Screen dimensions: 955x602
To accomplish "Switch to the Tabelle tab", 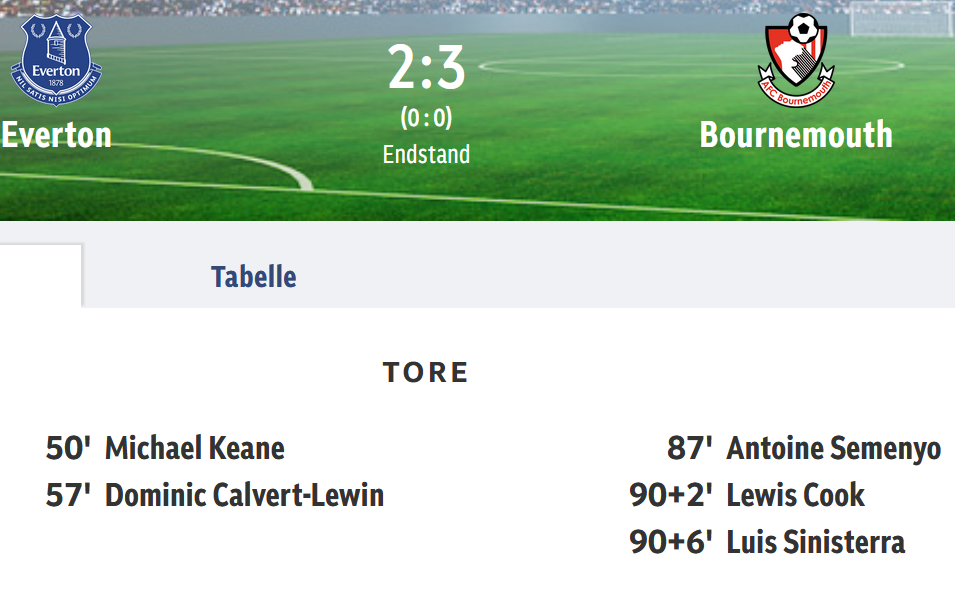I will pyautogui.click(x=254, y=276).
